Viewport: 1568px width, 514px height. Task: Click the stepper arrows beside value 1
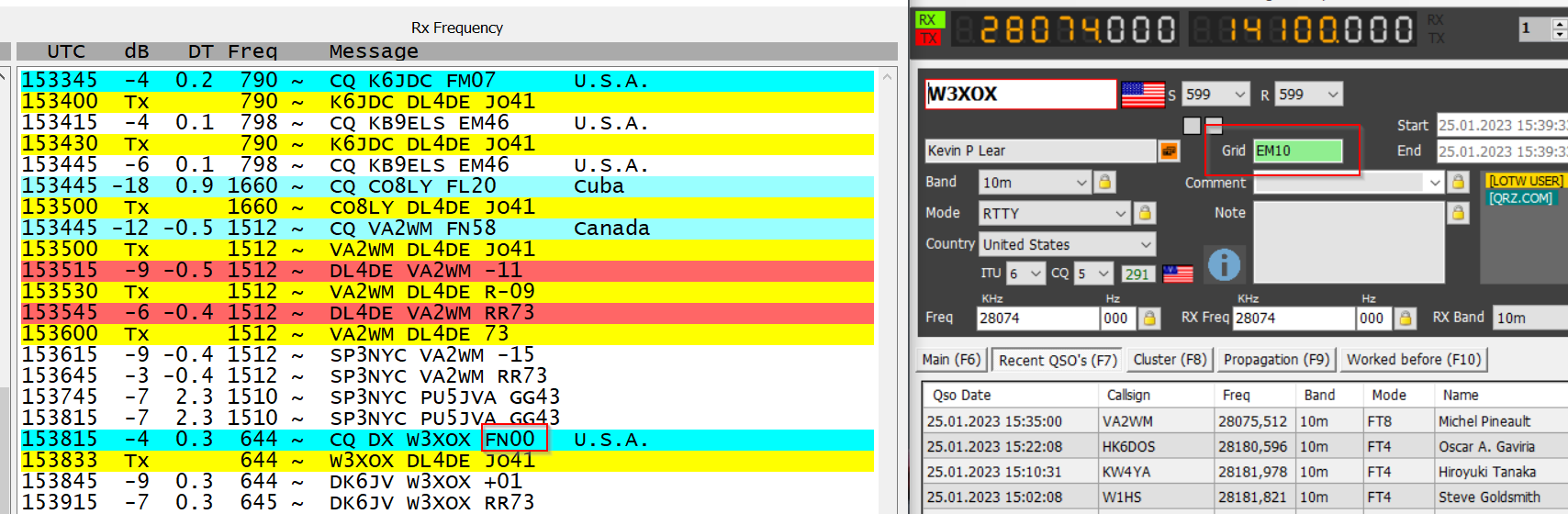(x=1559, y=28)
